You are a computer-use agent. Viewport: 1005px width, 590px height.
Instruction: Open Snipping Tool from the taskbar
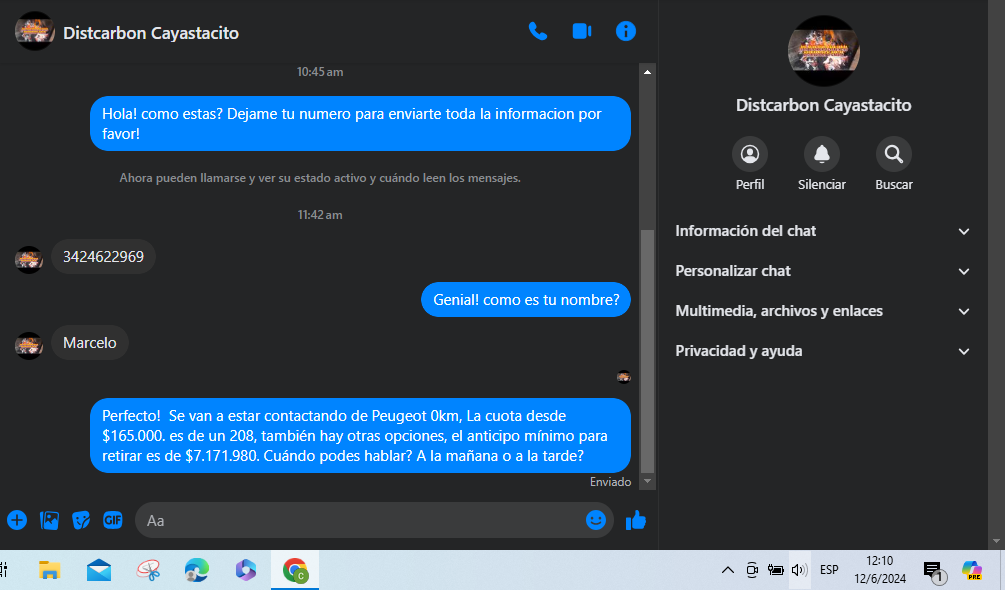148,570
